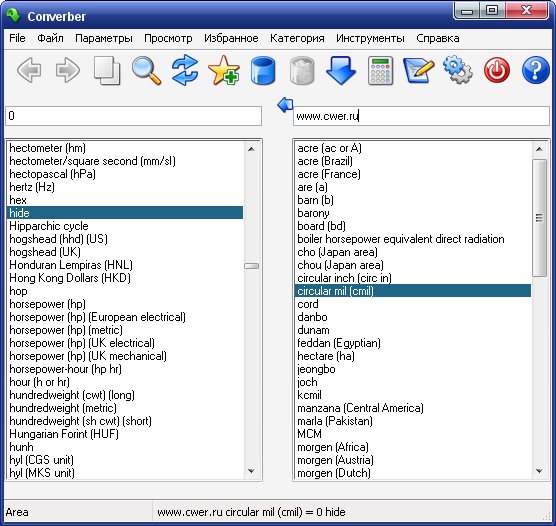Click the blue swap arrows icon

point(185,70)
